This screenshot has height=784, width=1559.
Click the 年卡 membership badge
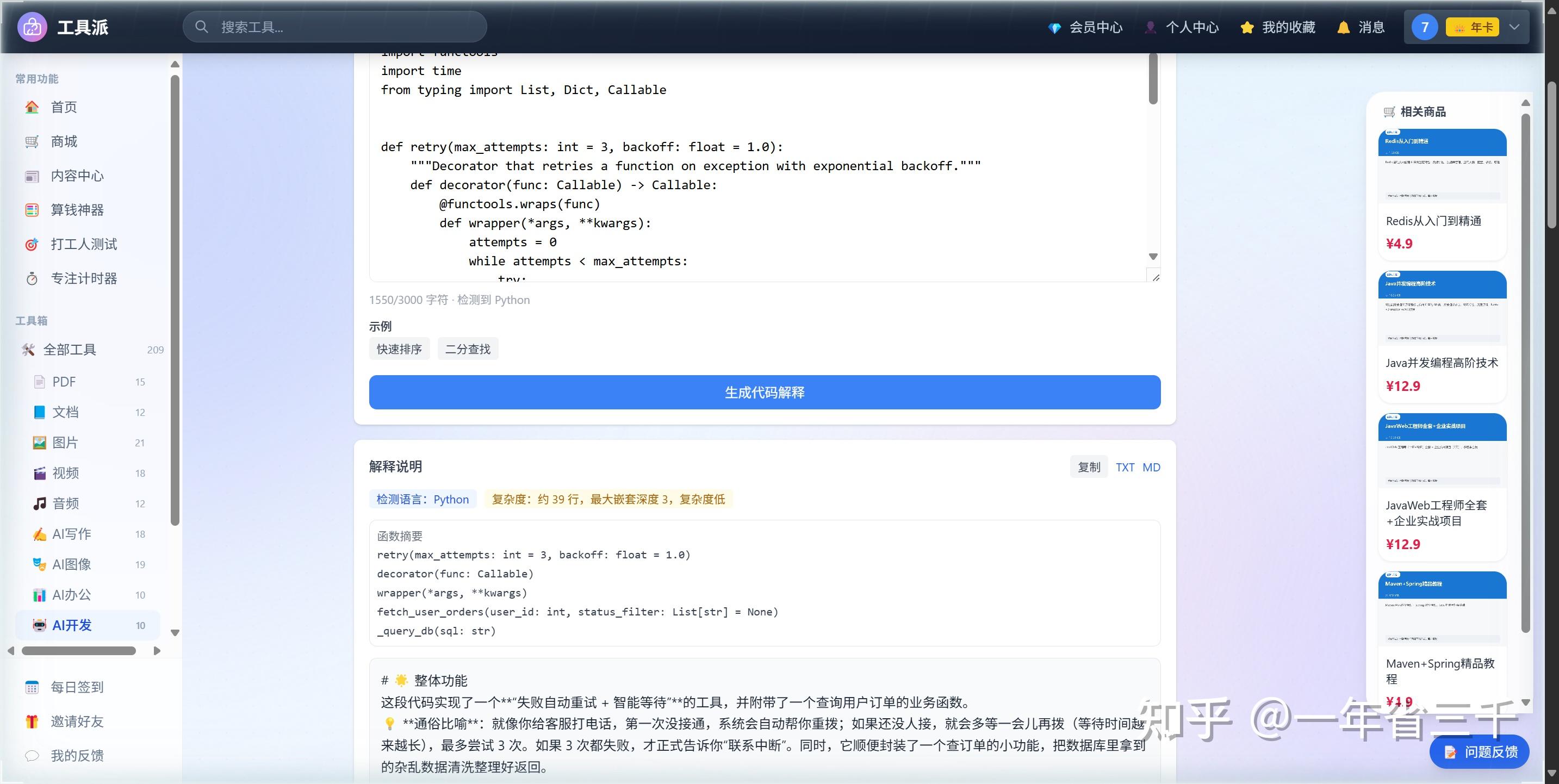tap(1472, 27)
